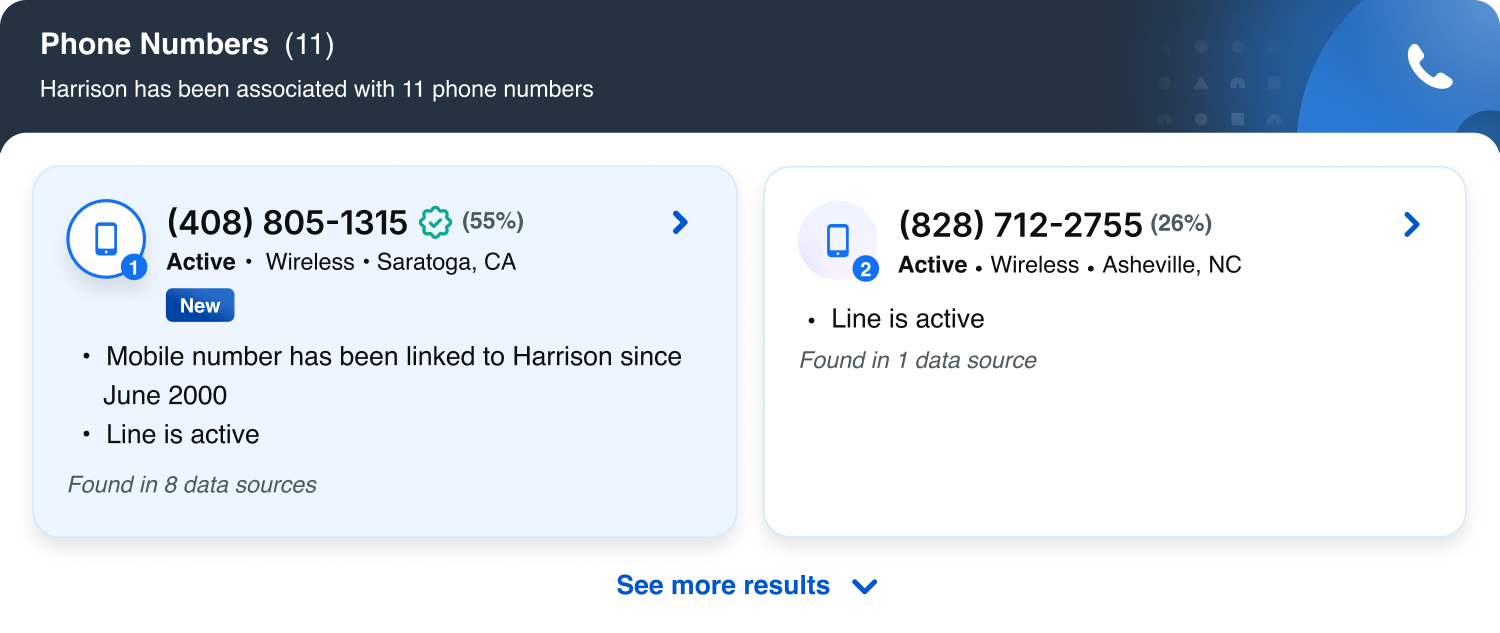Click the Saratoga, CA location text
Viewport: 1500px width, 633px height.
click(446, 263)
